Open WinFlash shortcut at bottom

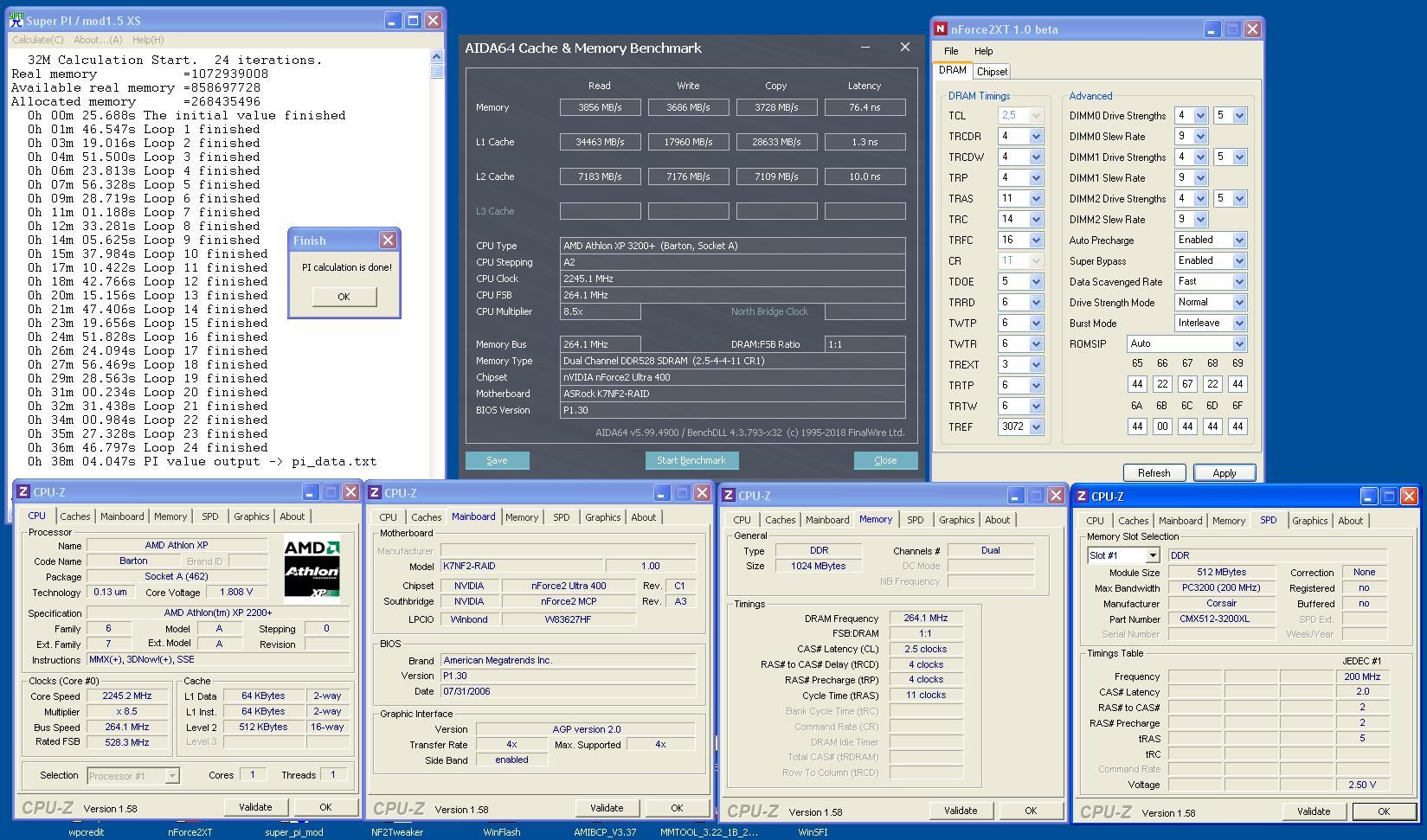(501, 832)
